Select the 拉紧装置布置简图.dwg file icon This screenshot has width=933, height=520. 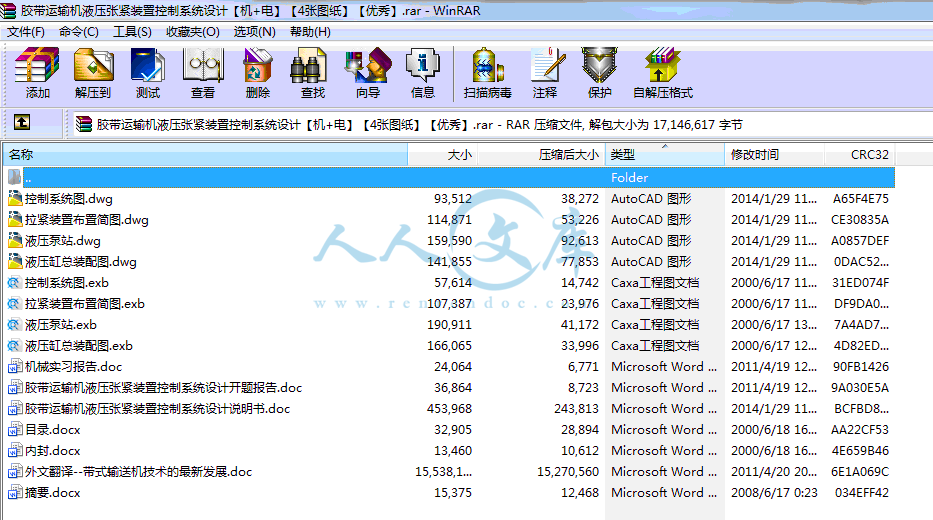[x=15, y=220]
